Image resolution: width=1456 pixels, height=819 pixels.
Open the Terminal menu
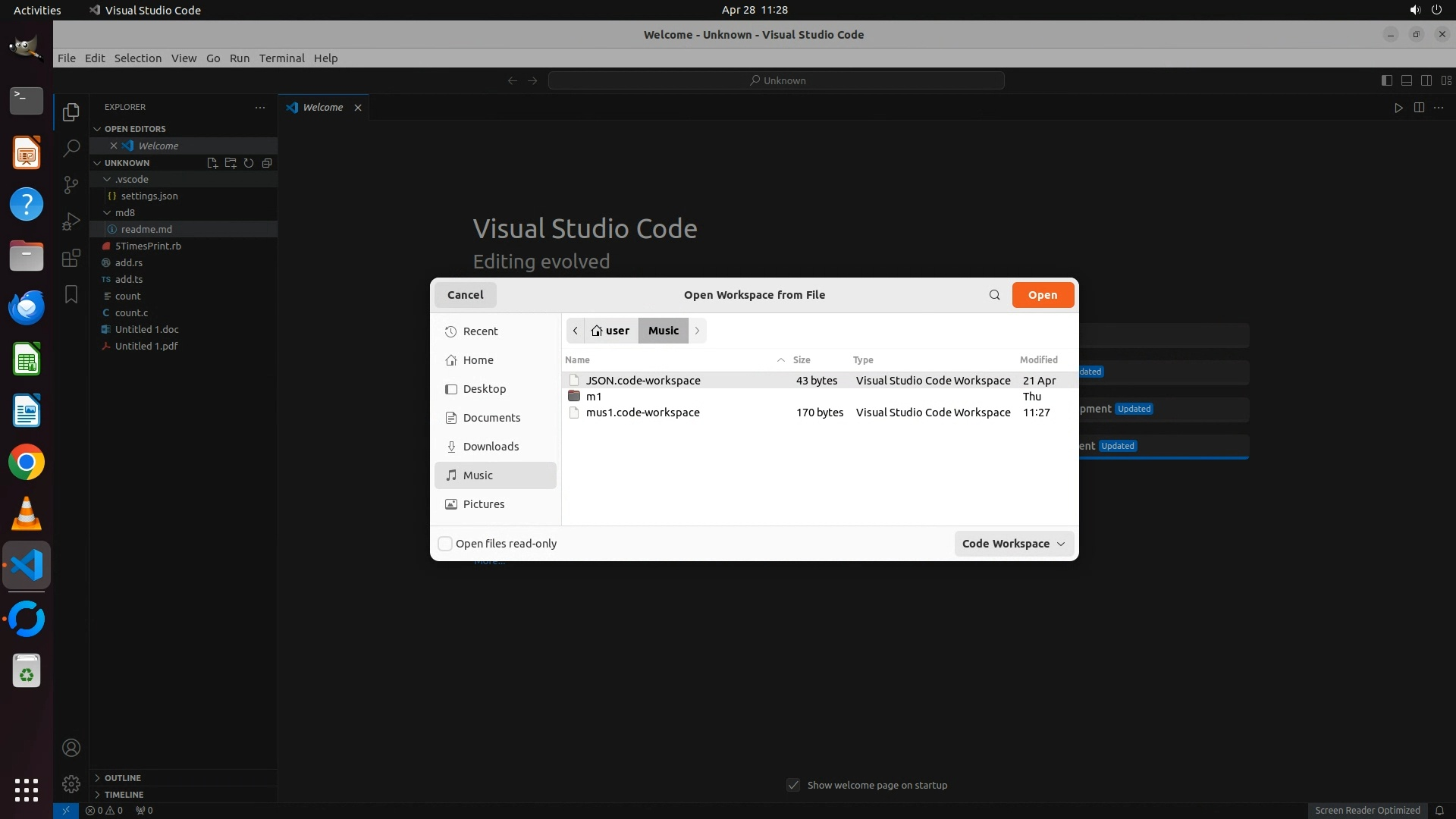point(281,58)
